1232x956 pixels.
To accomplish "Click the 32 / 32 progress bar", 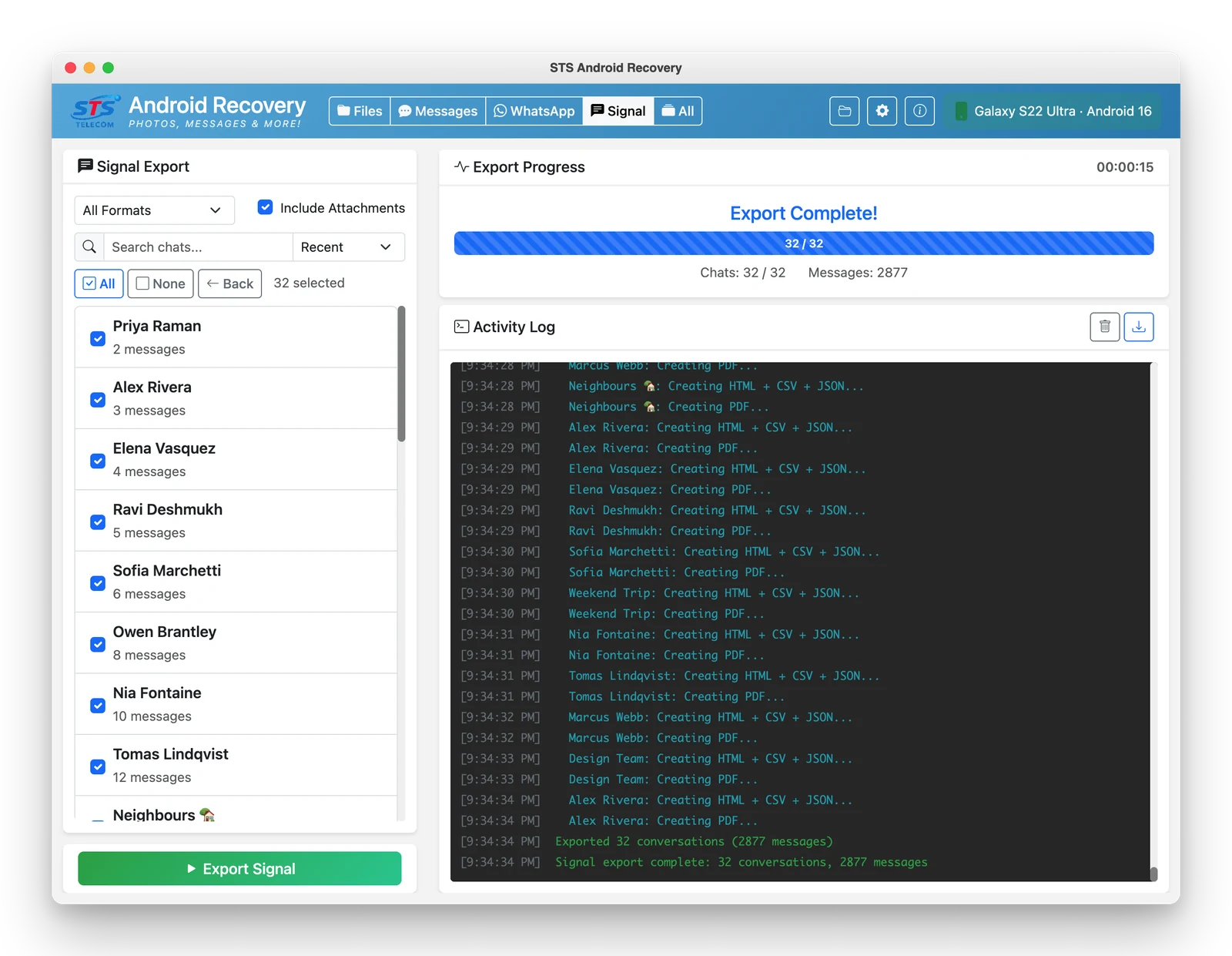I will pyautogui.click(x=803, y=243).
